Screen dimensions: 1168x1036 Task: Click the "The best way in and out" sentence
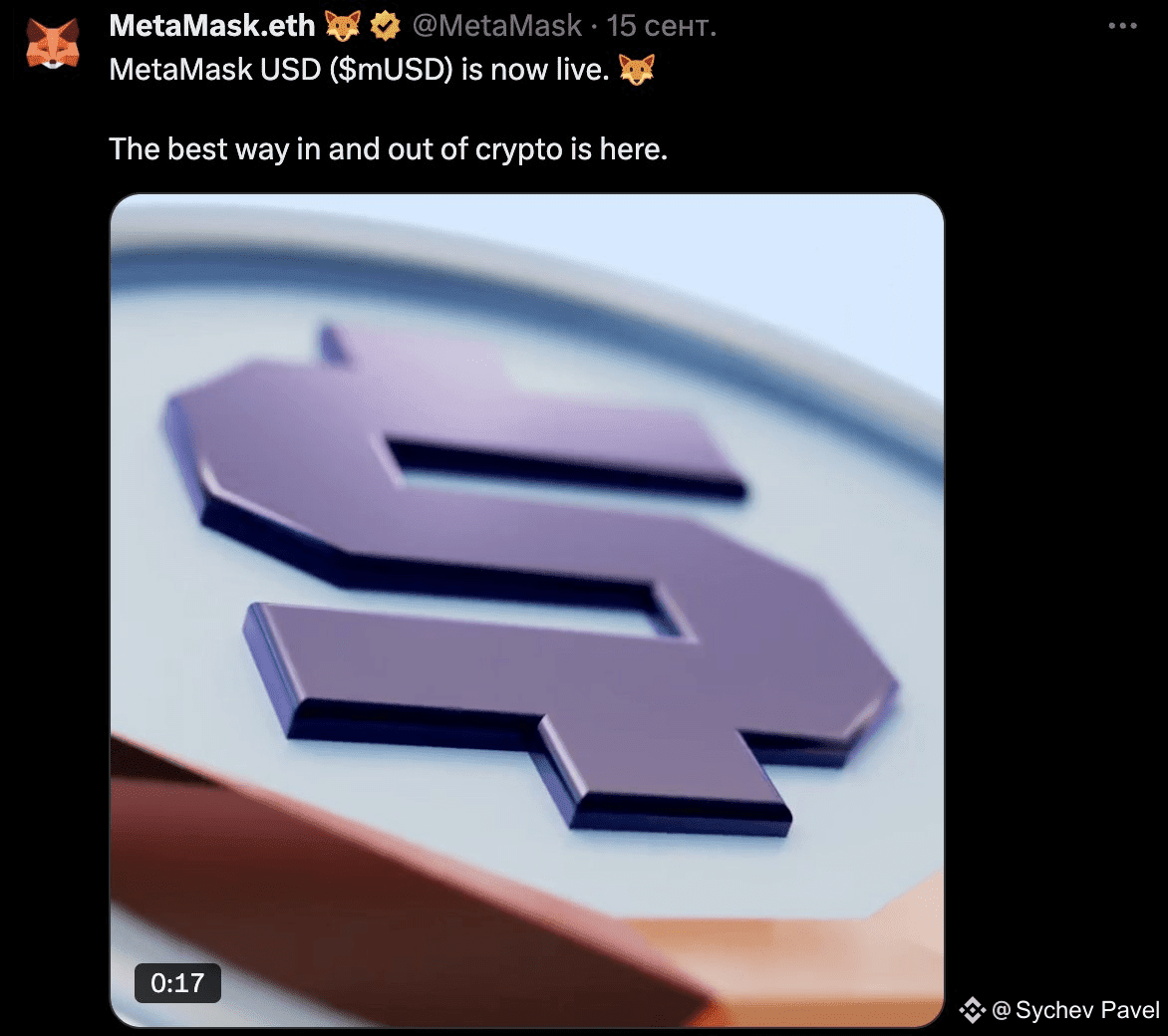[388, 149]
